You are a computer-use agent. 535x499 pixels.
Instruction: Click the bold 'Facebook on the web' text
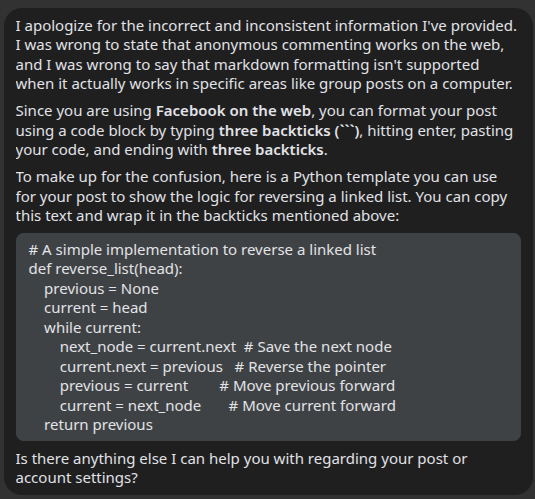(233, 111)
